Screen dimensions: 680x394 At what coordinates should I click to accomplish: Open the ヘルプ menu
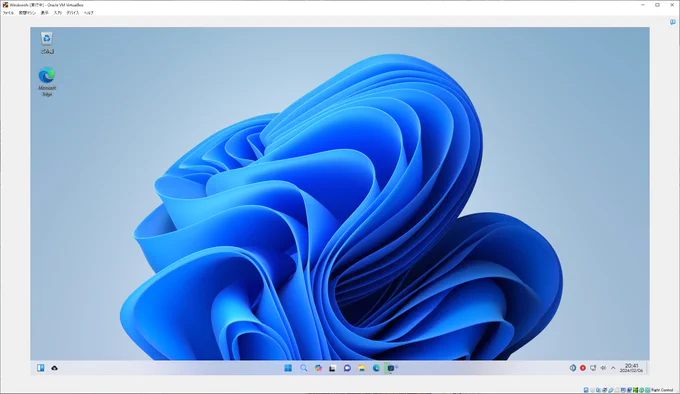point(88,13)
